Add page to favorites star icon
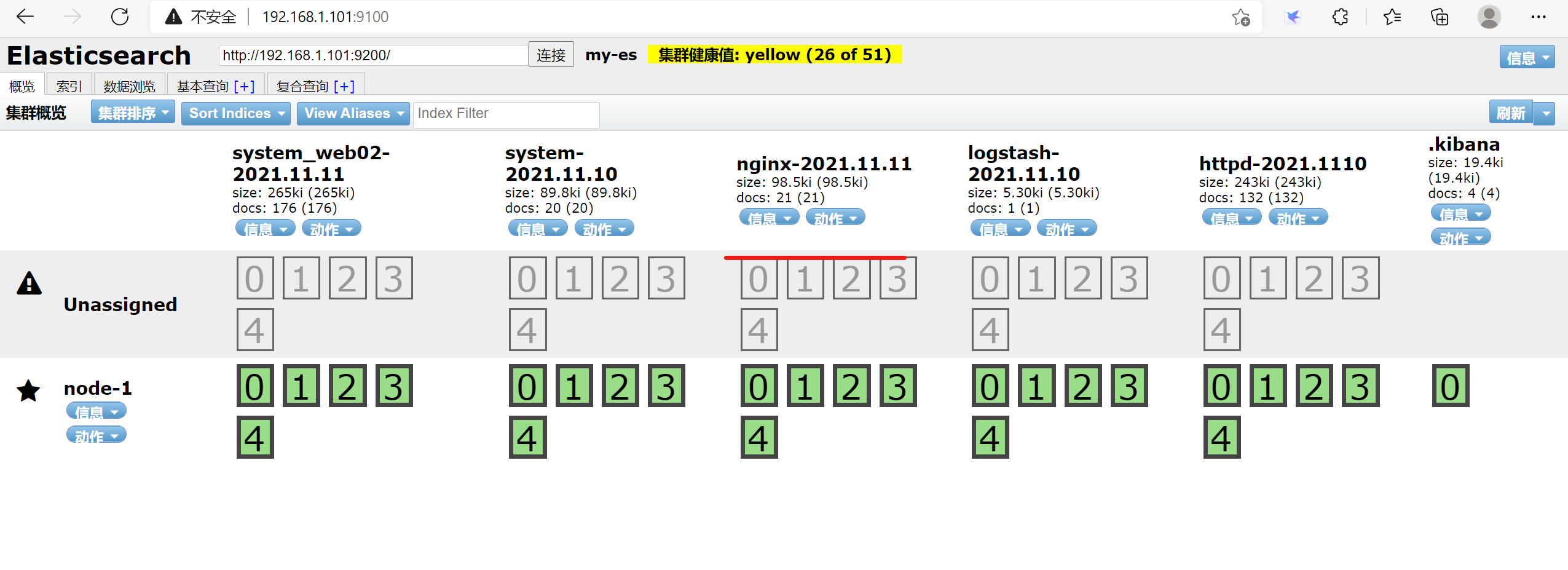The image size is (1568, 570). point(1241,17)
